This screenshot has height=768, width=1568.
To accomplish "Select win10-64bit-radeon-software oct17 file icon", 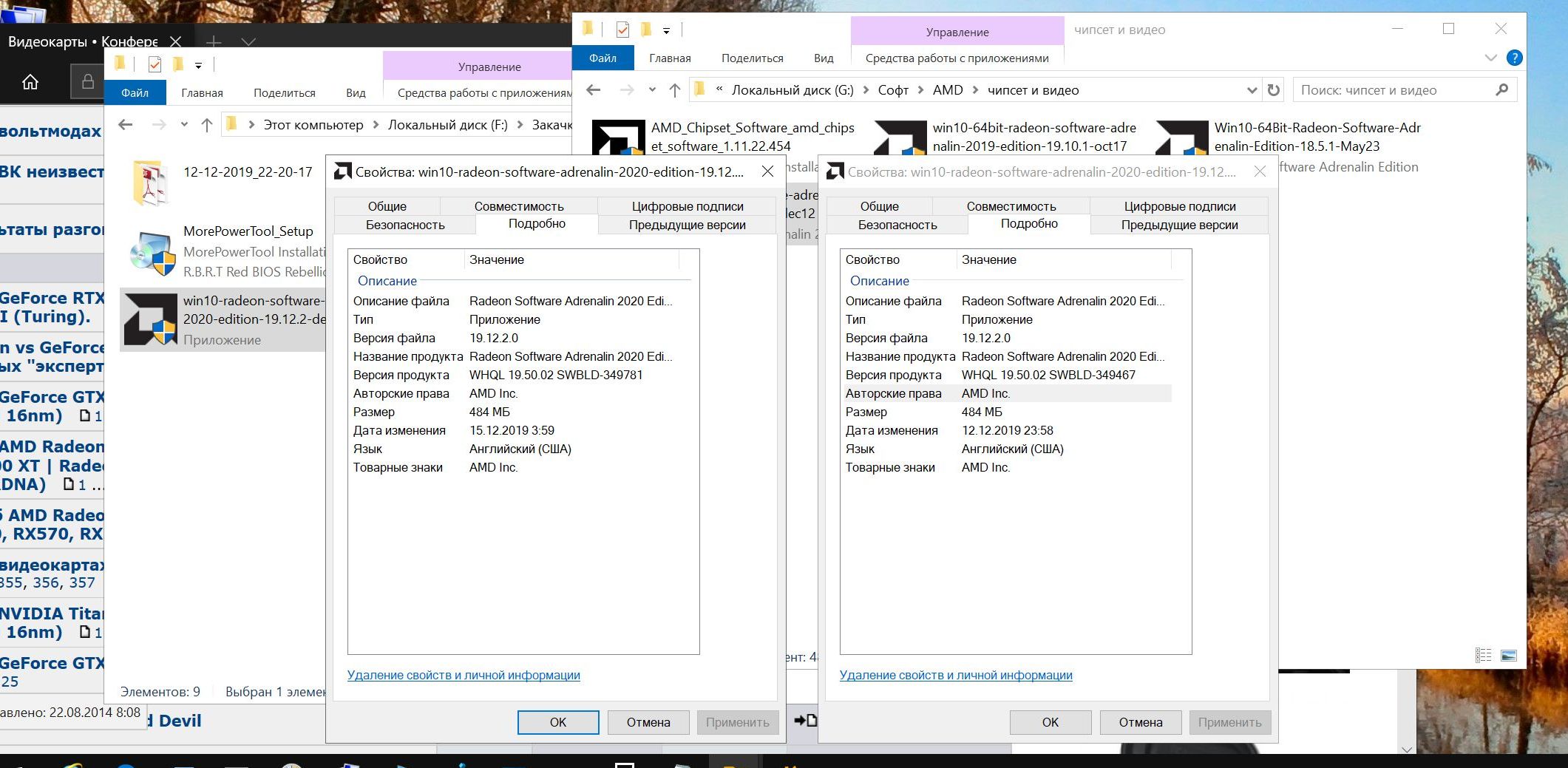I will click(900, 137).
